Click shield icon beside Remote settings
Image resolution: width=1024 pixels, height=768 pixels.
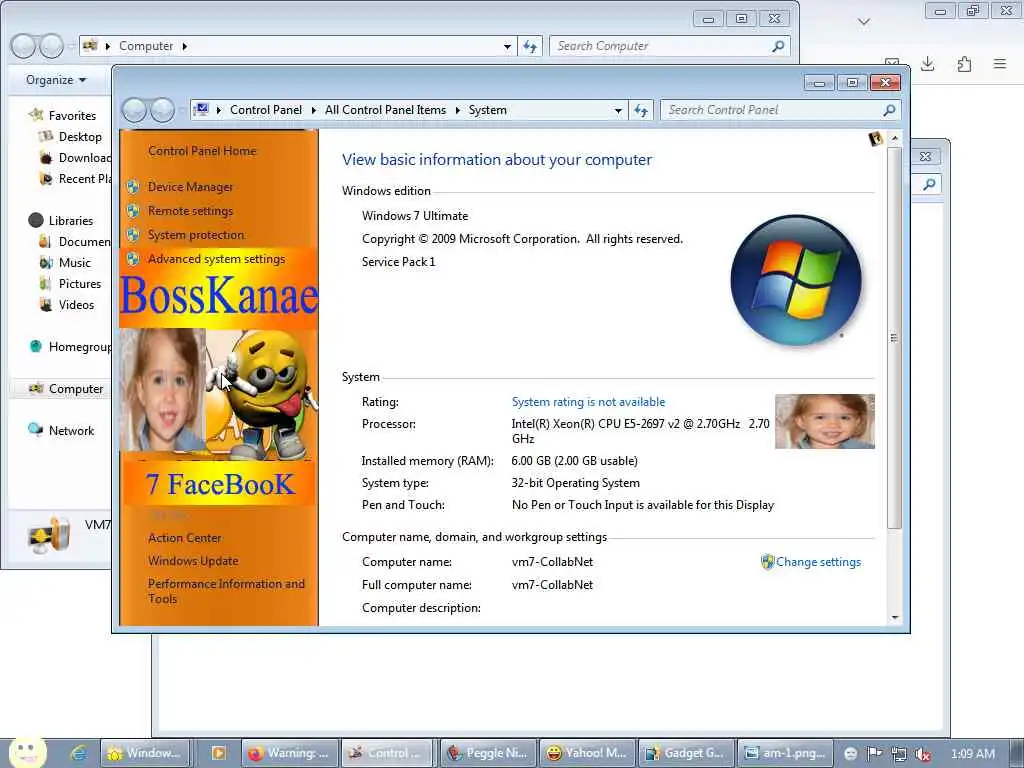point(133,211)
